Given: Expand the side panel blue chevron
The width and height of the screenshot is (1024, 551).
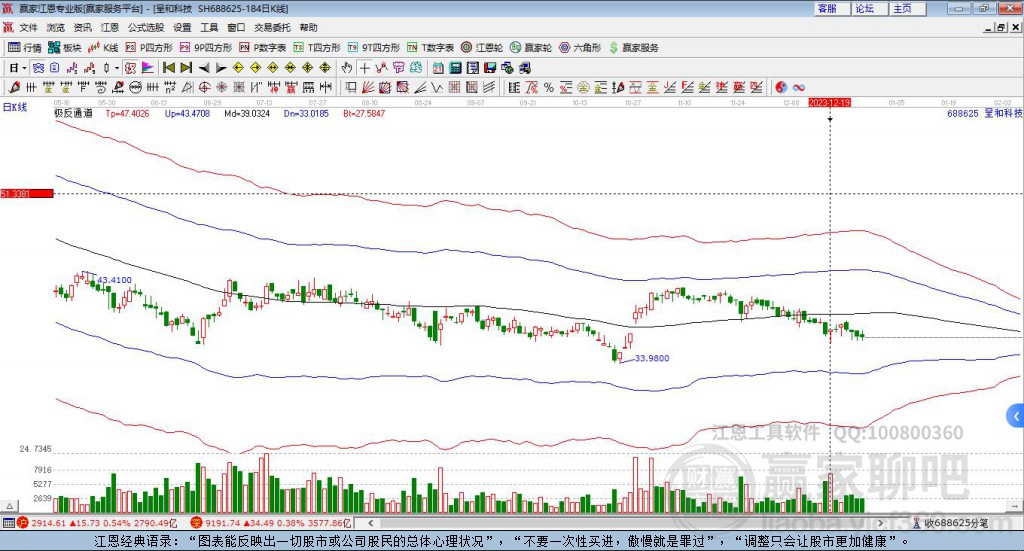Looking at the screenshot, I should coord(1016,416).
